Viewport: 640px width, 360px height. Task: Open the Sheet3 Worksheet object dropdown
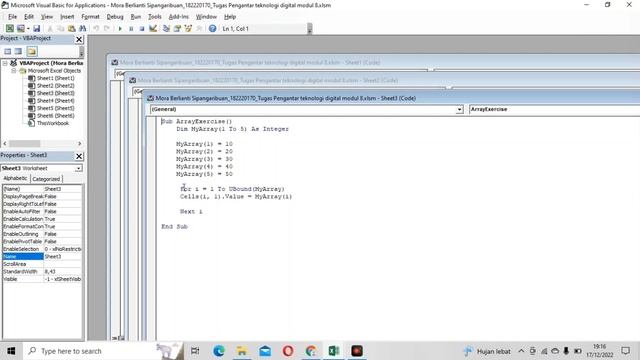[x=78, y=168]
